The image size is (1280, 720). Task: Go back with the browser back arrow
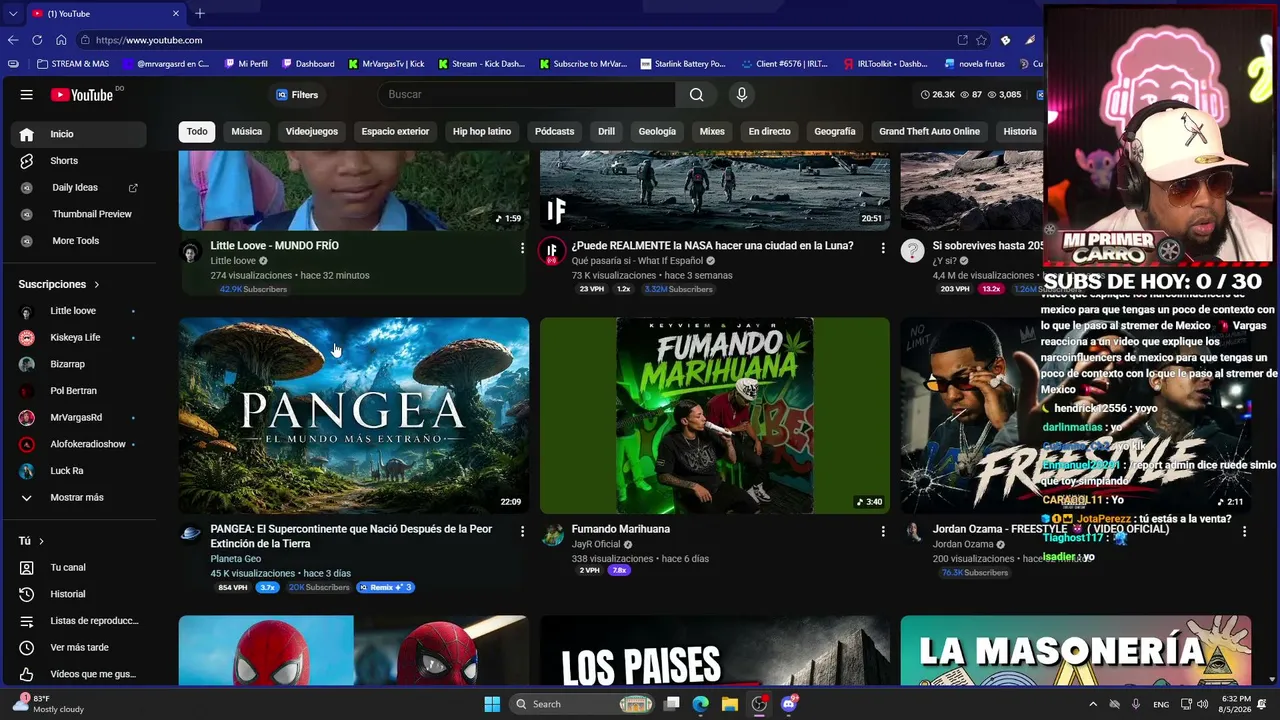tap(13, 40)
